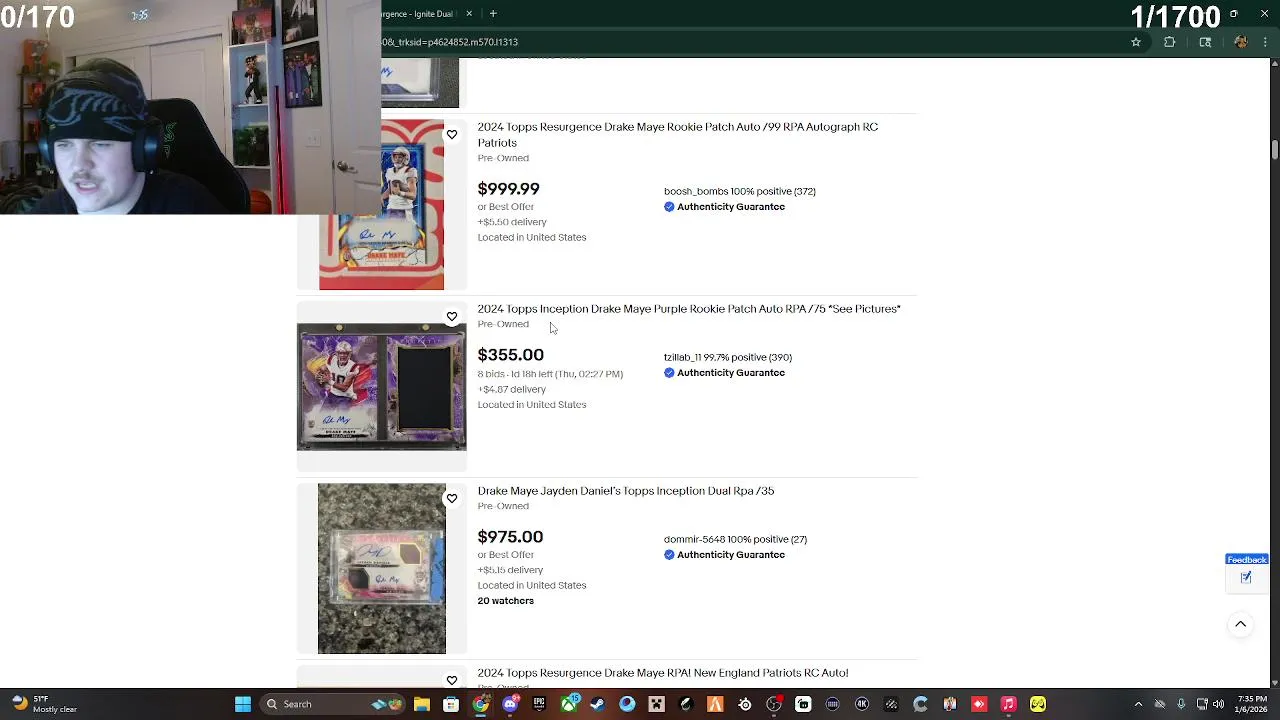Image resolution: width=1280 pixels, height=720 pixels.
Task: Open Drake Maye Jayden Daniel's Dual Rpa /35 title
Action: point(626,491)
